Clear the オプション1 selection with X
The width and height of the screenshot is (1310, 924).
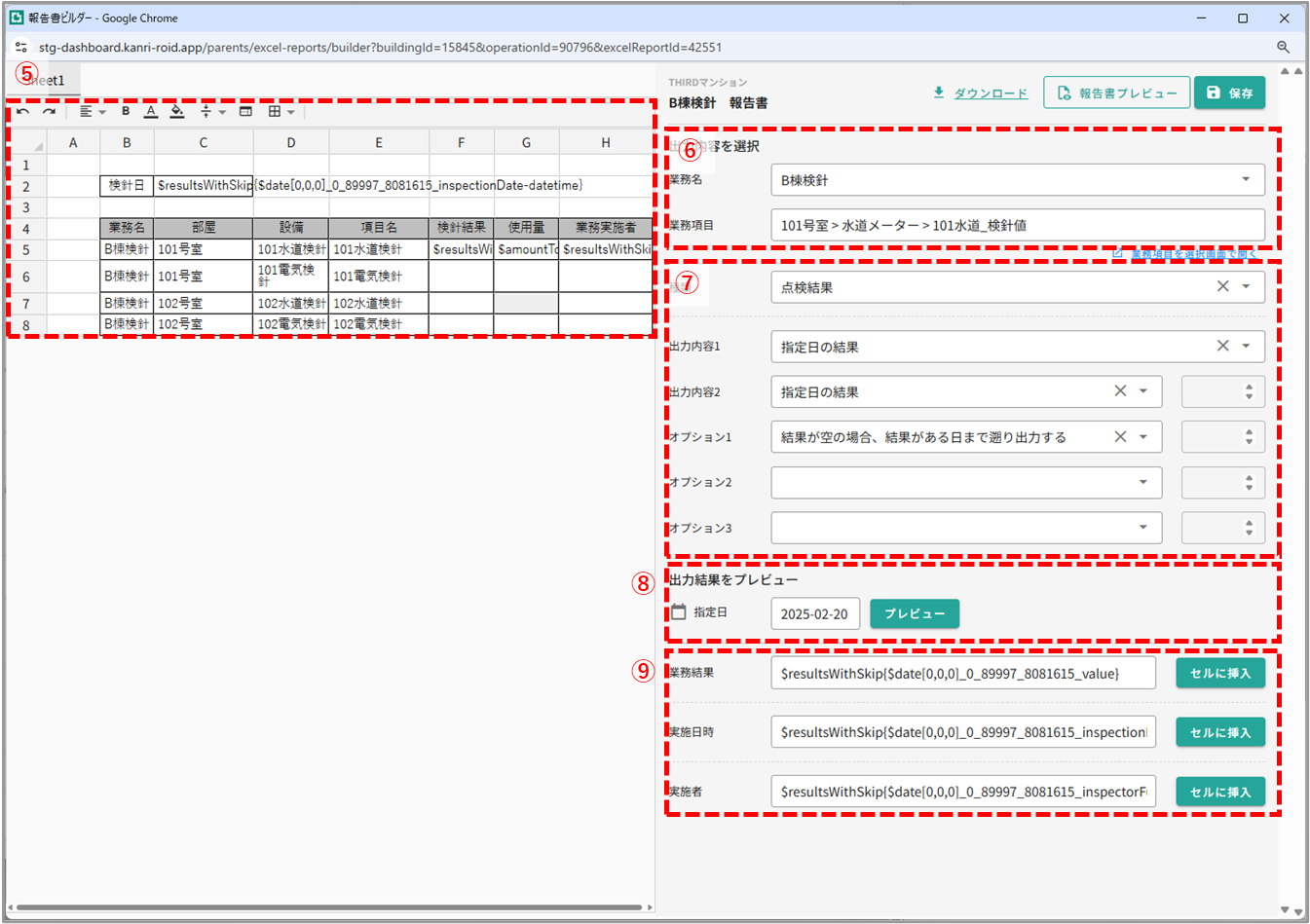1120,436
